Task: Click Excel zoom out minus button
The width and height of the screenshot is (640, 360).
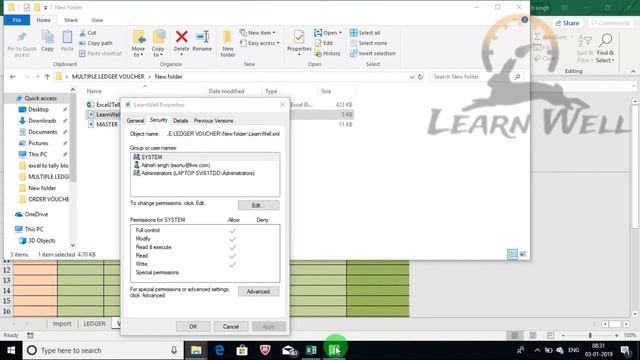Action: pos(563,335)
